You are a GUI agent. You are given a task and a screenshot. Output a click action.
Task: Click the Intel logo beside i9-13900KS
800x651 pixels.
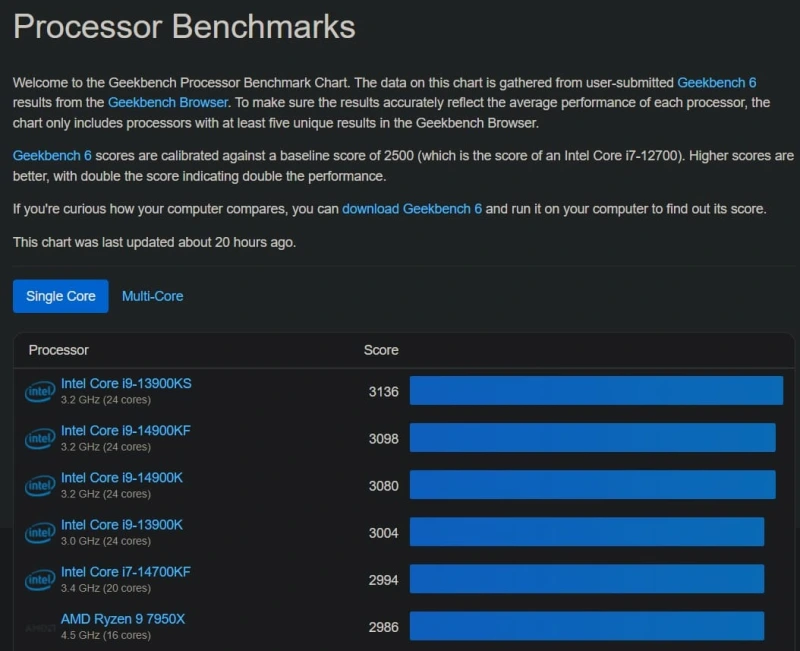pyautogui.click(x=40, y=391)
